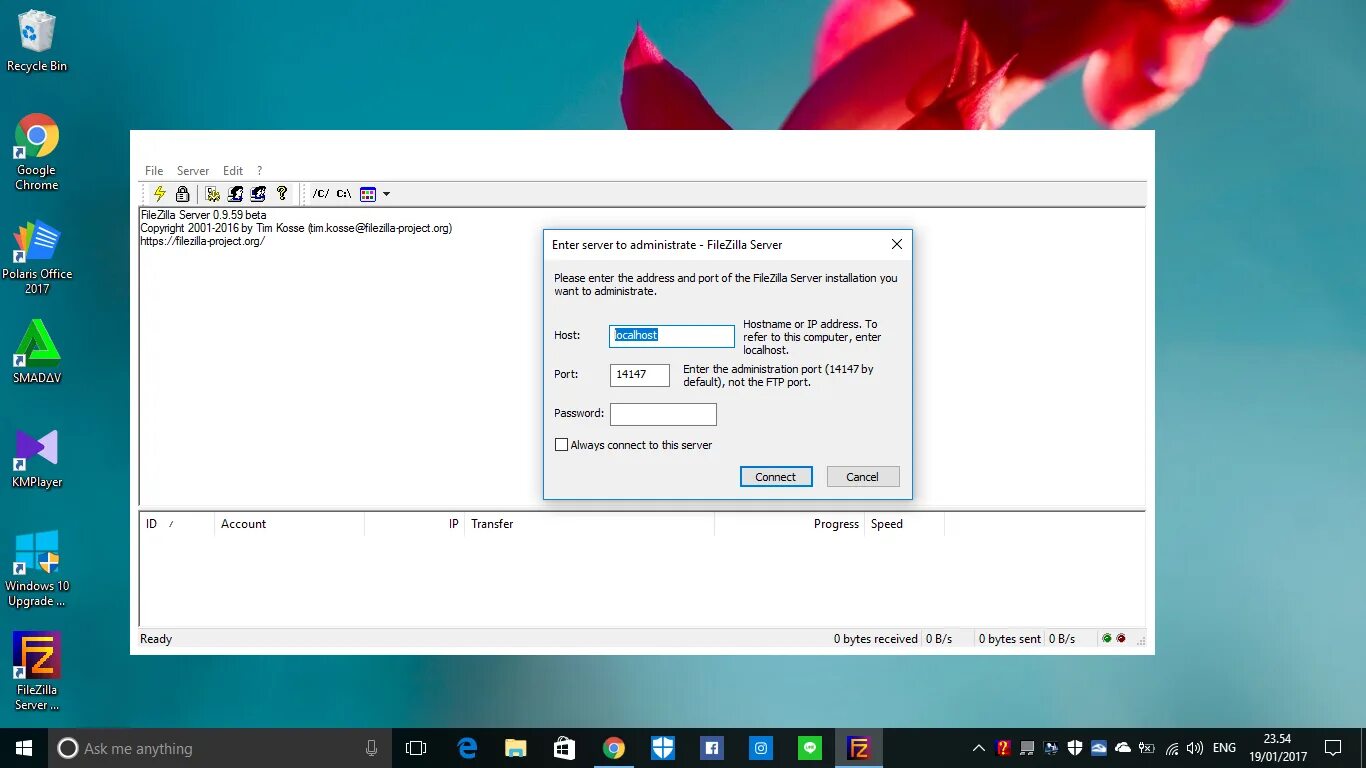Sort by the ID column header

(x=177, y=524)
